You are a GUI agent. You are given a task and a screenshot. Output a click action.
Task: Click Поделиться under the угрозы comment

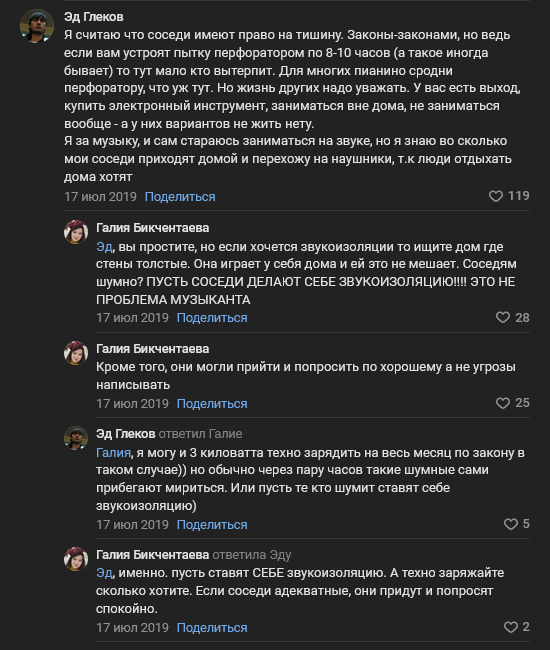click(212, 404)
